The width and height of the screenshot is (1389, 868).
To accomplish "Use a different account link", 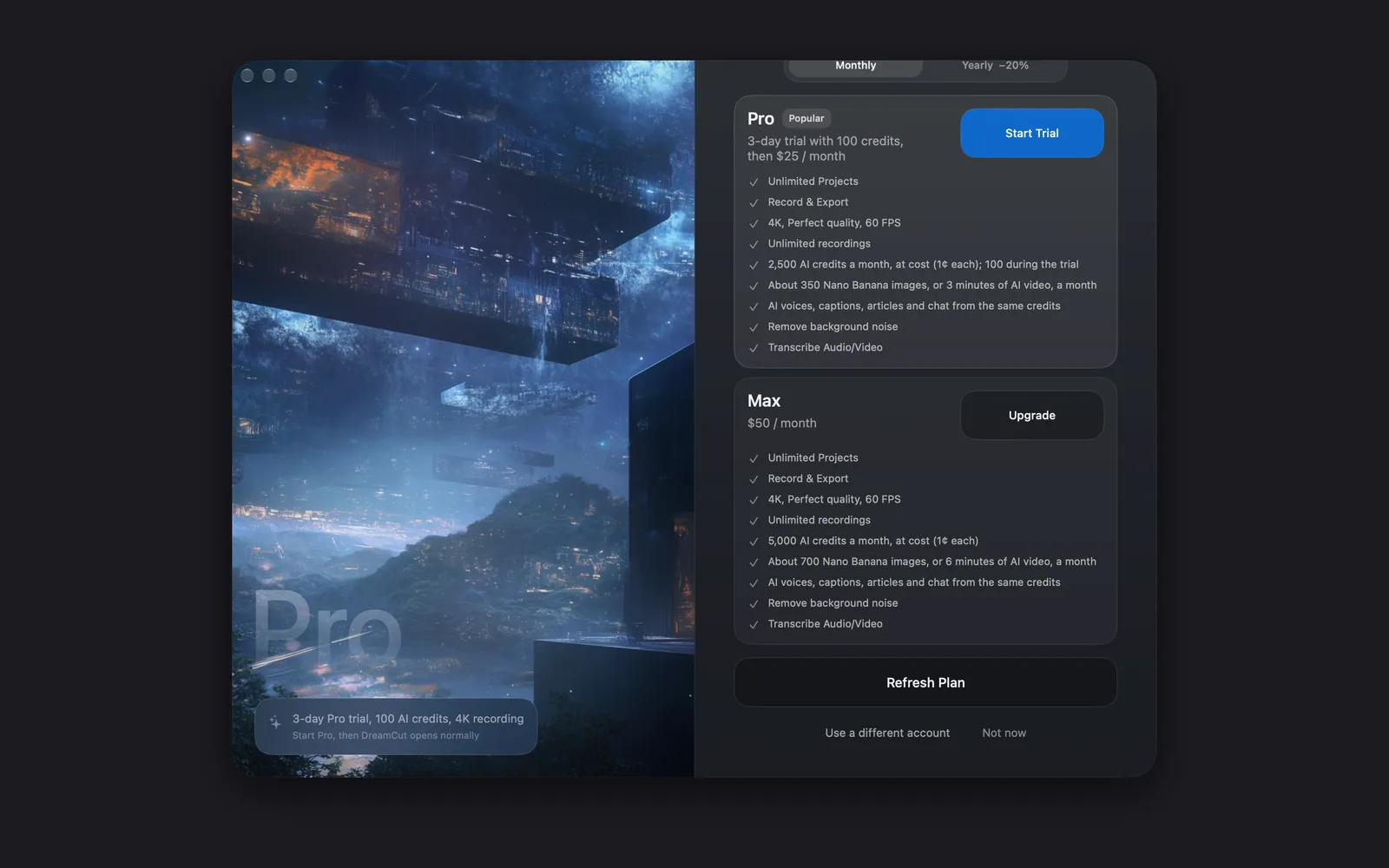I will [x=887, y=733].
